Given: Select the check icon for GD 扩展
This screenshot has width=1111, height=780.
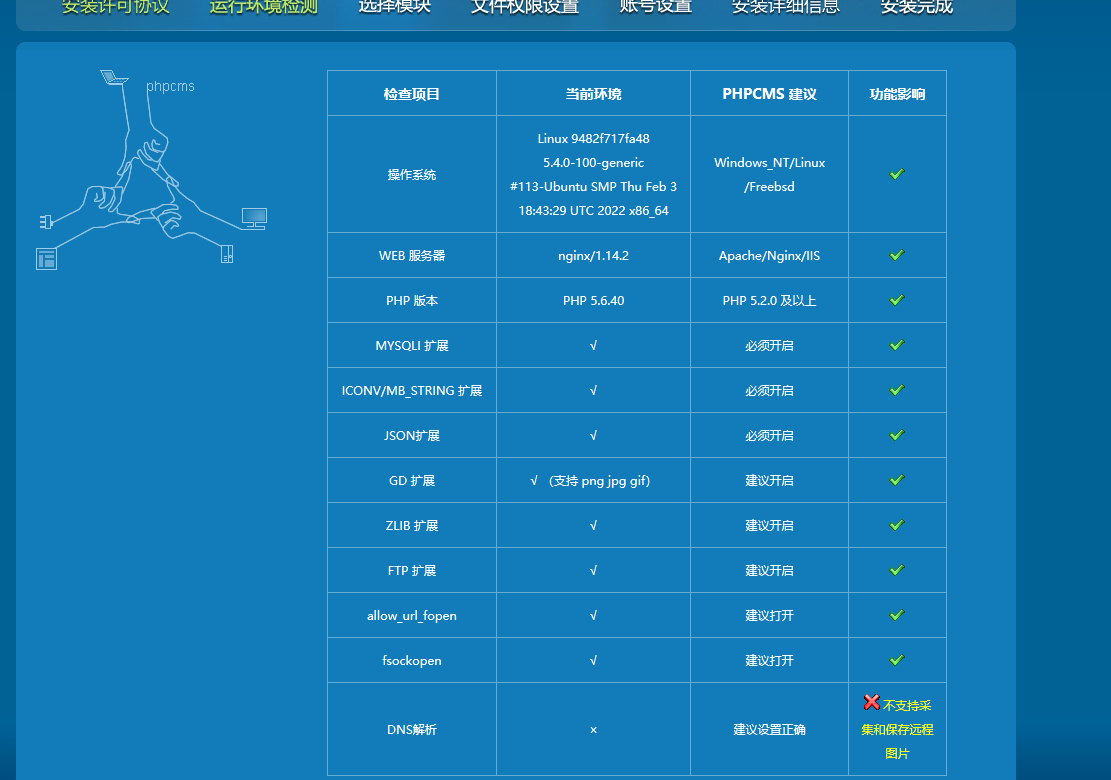Looking at the screenshot, I should tap(897, 479).
